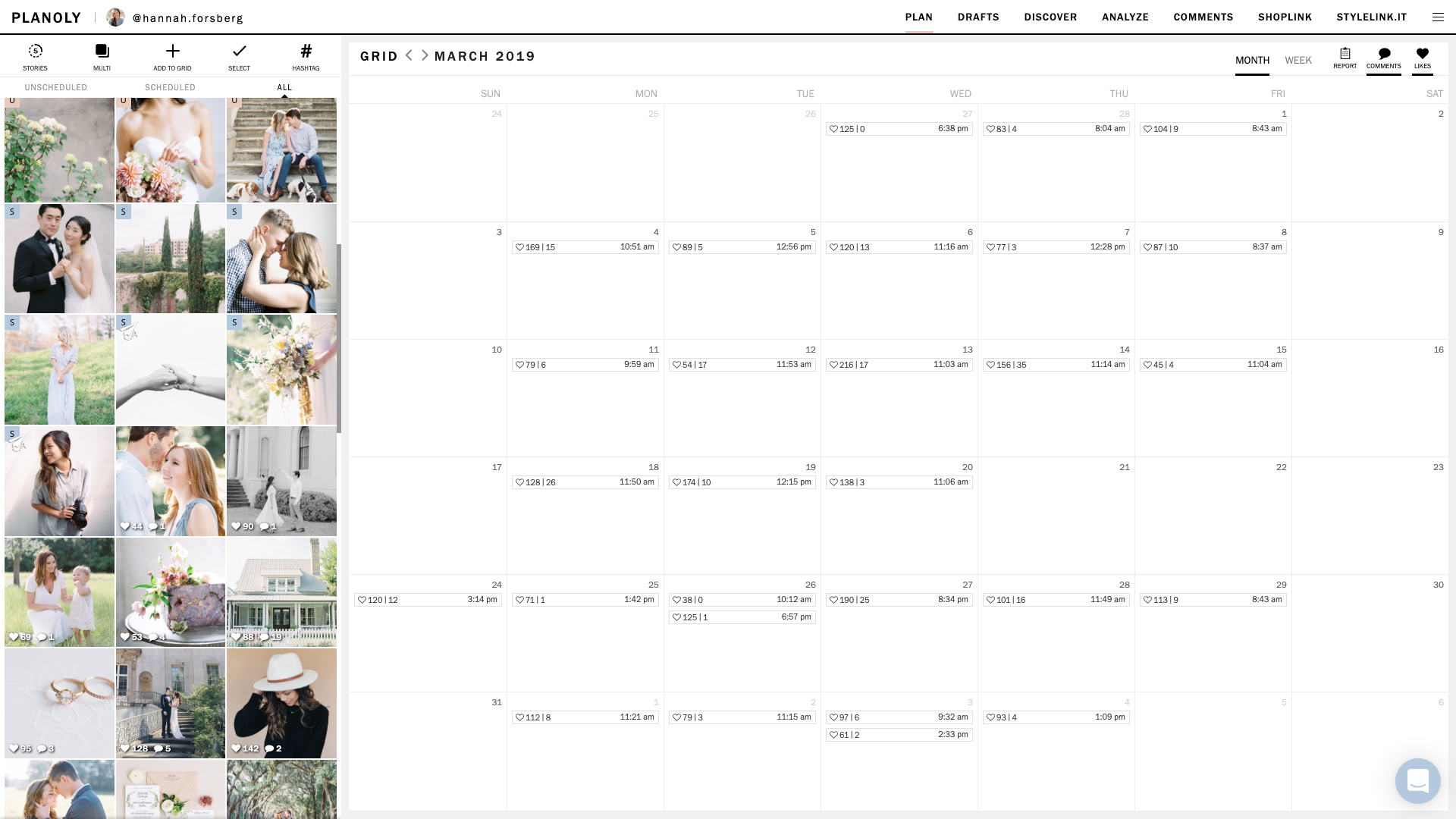Navigate to previous month with left chevron
The height and width of the screenshot is (819, 1456).
tap(409, 55)
